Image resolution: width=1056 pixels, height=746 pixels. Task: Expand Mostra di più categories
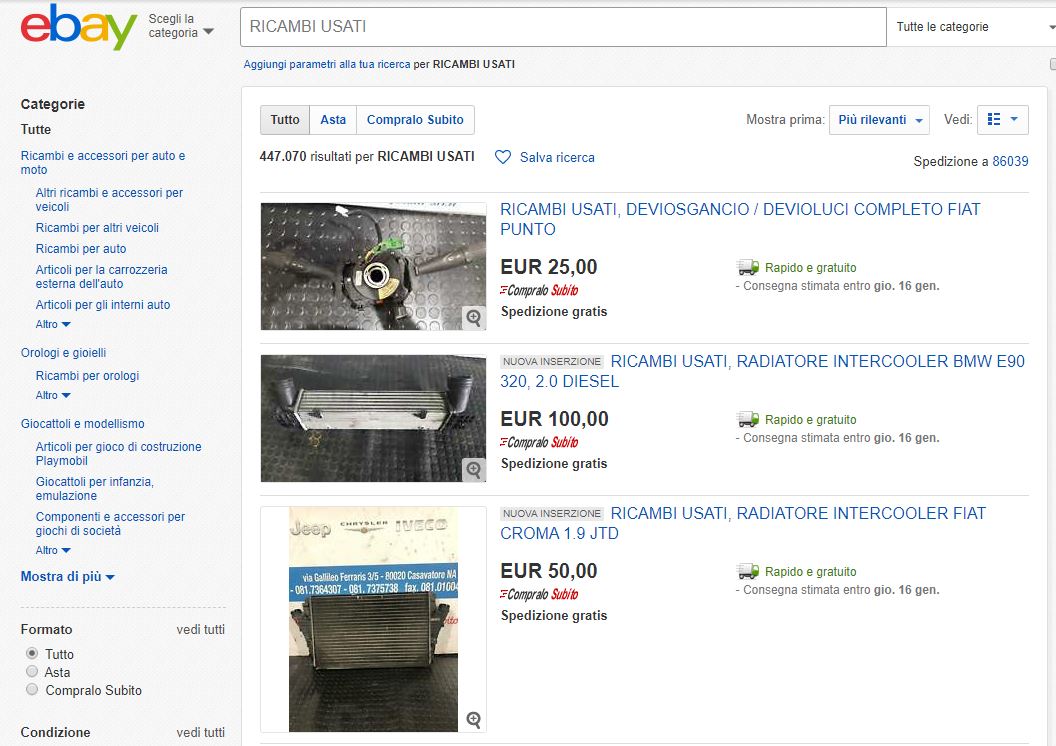(x=67, y=577)
